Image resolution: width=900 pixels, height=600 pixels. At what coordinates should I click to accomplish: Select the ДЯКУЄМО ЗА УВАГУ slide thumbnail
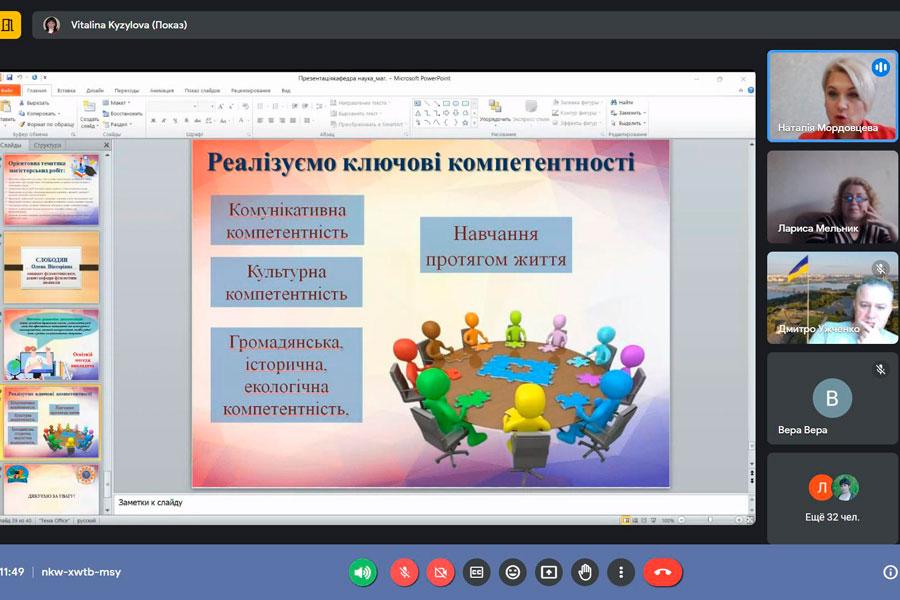51,488
